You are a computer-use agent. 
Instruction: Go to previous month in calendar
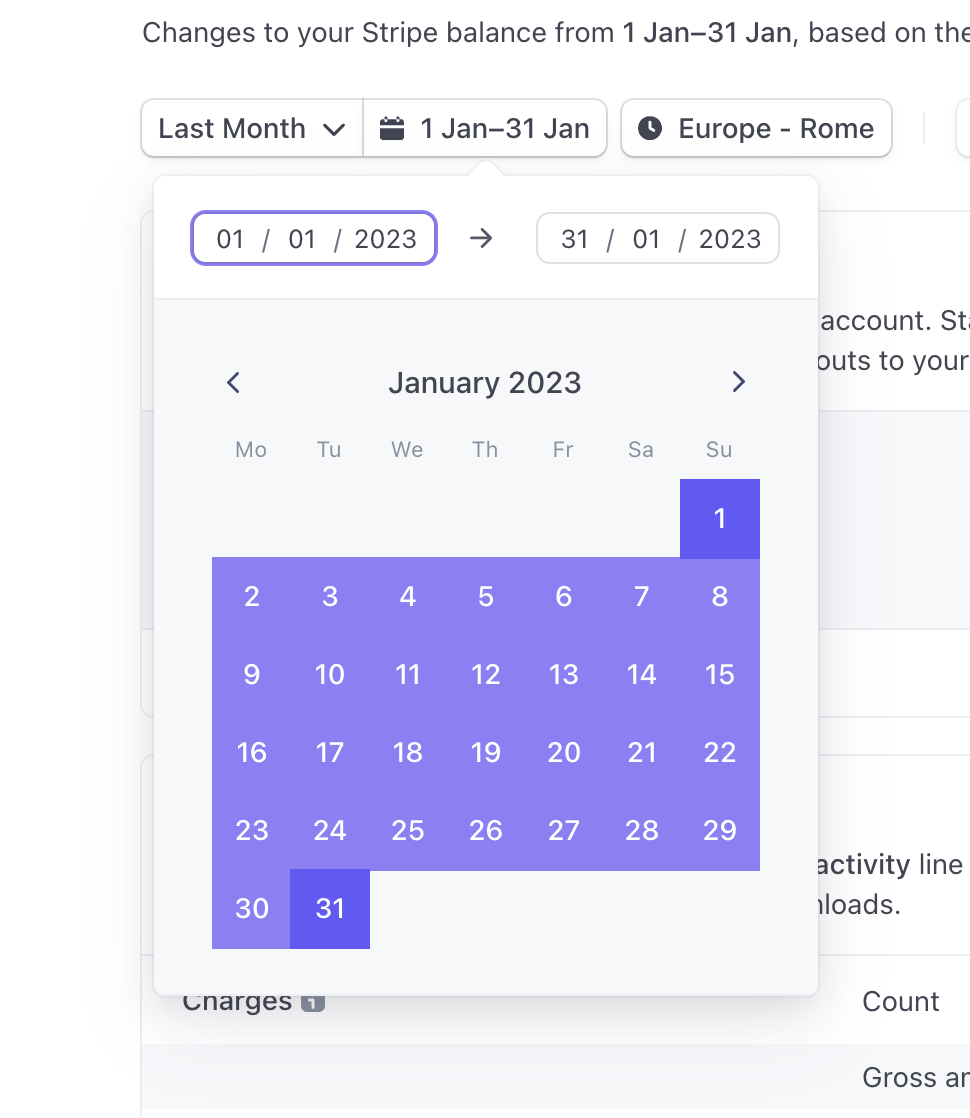coord(234,382)
